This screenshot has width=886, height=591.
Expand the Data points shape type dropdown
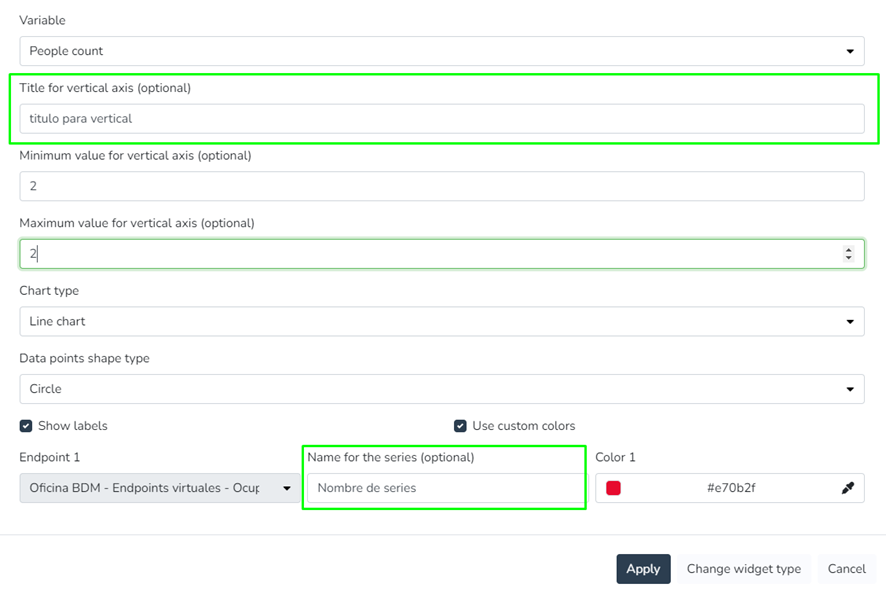point(441,389)
